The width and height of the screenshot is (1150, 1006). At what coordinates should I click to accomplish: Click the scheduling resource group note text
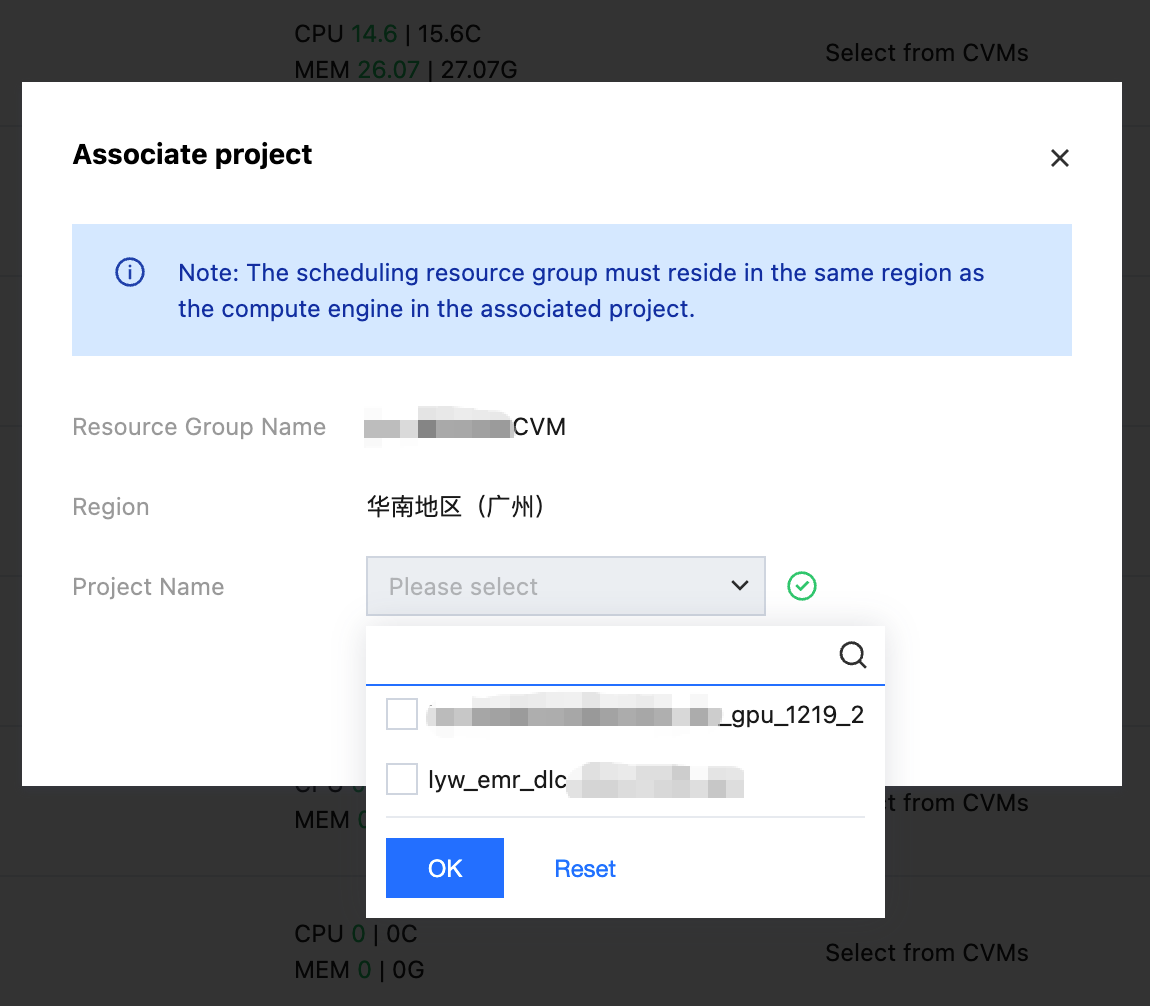pyautogui.click(x=580, y=291)
